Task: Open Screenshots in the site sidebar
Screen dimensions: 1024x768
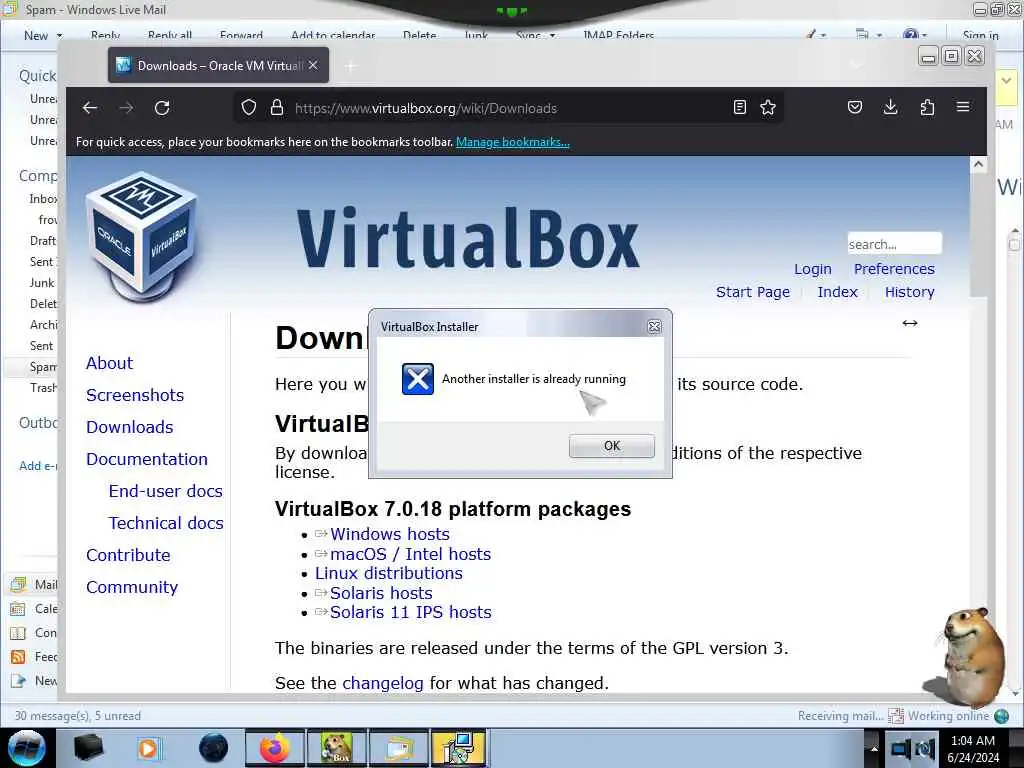Action: [x=135, y=395]
